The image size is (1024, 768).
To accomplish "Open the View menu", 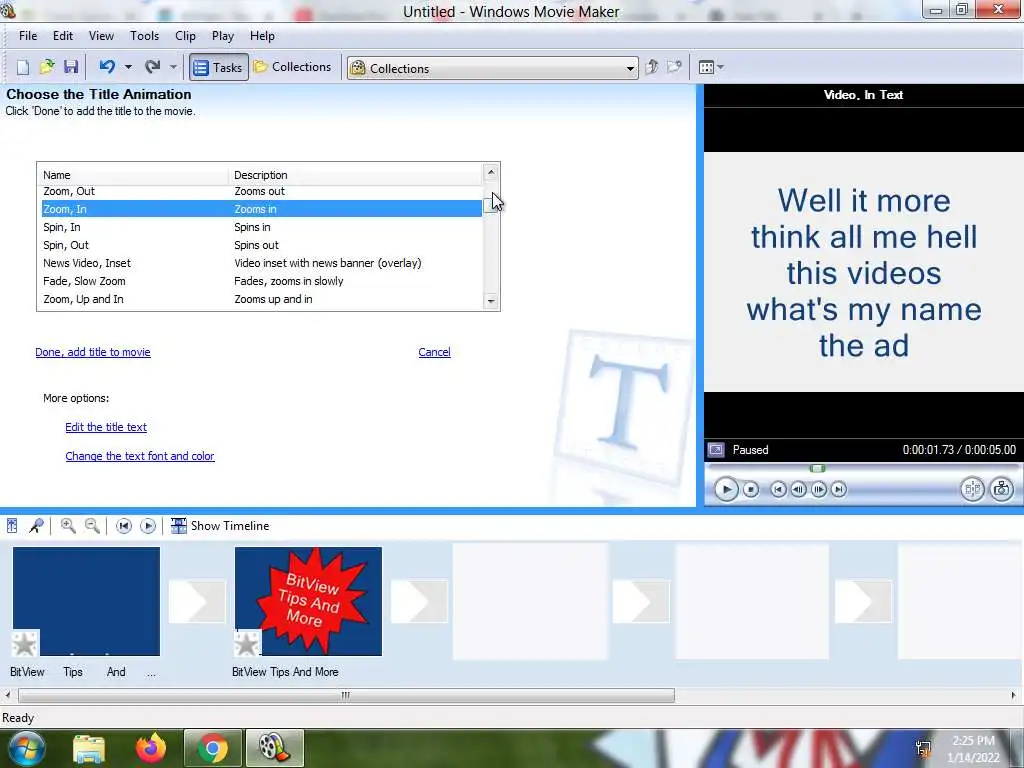I will coord(101,36).
